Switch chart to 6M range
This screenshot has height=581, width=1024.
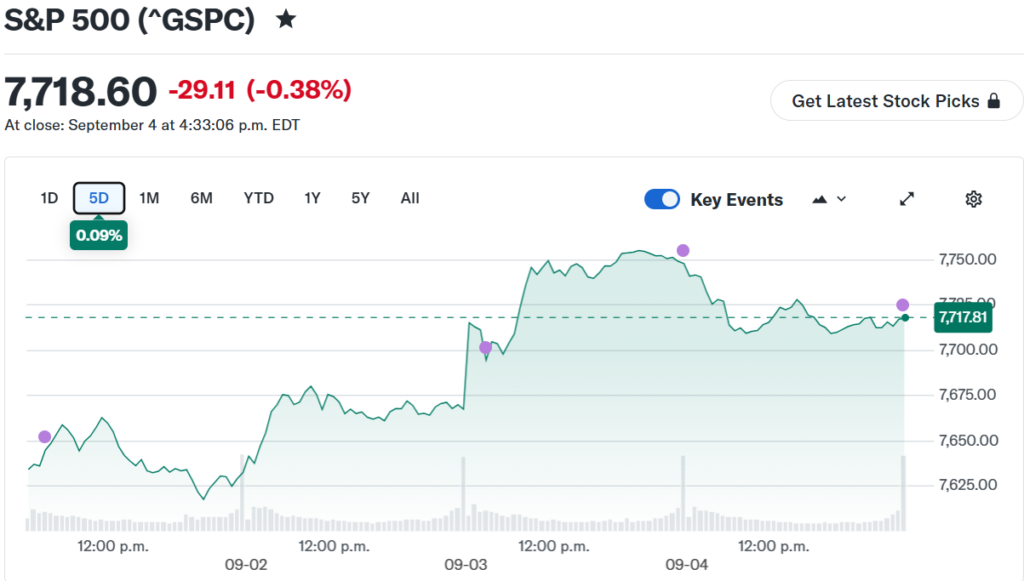(201, 198)
